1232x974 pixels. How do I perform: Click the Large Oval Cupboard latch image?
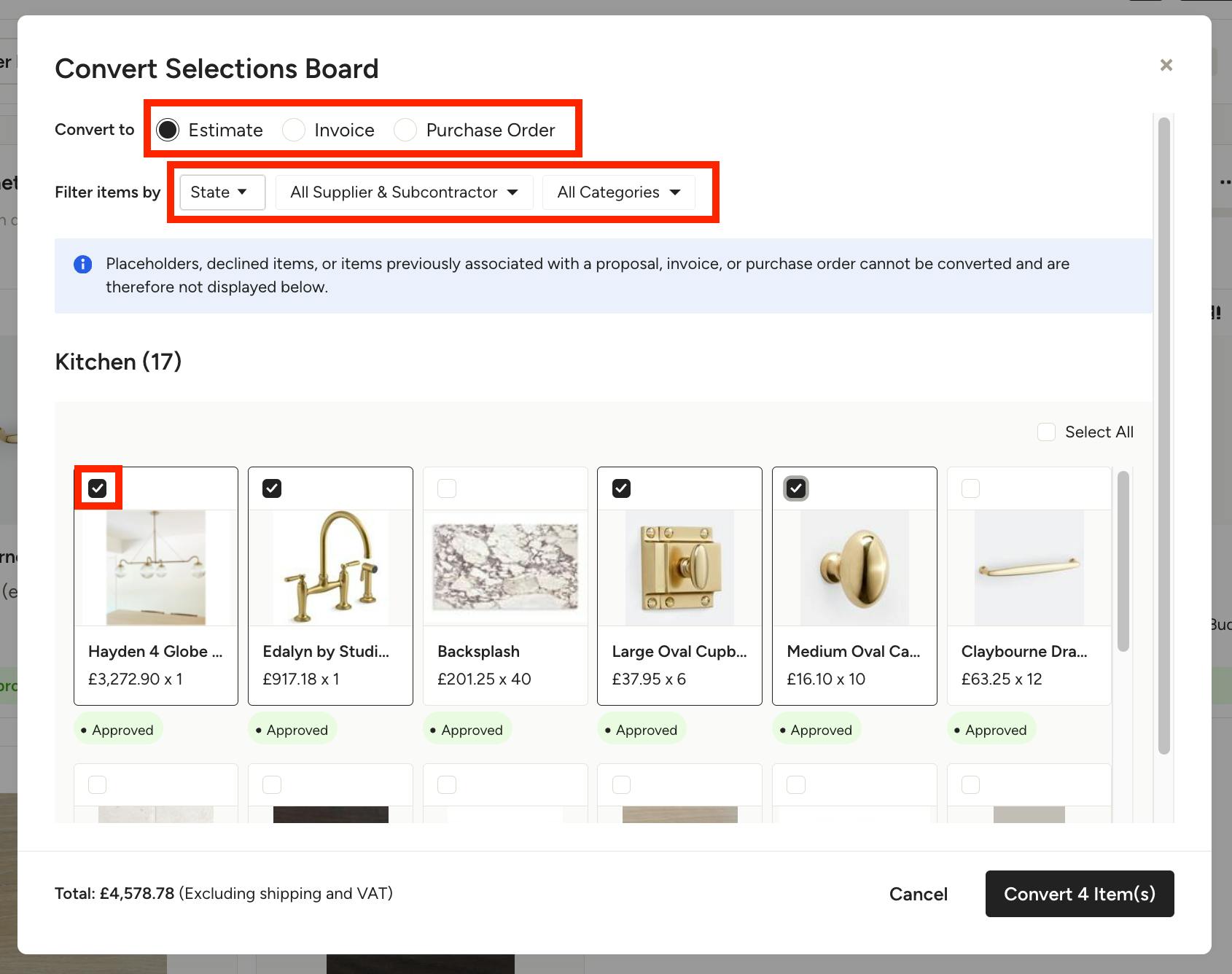679,567
